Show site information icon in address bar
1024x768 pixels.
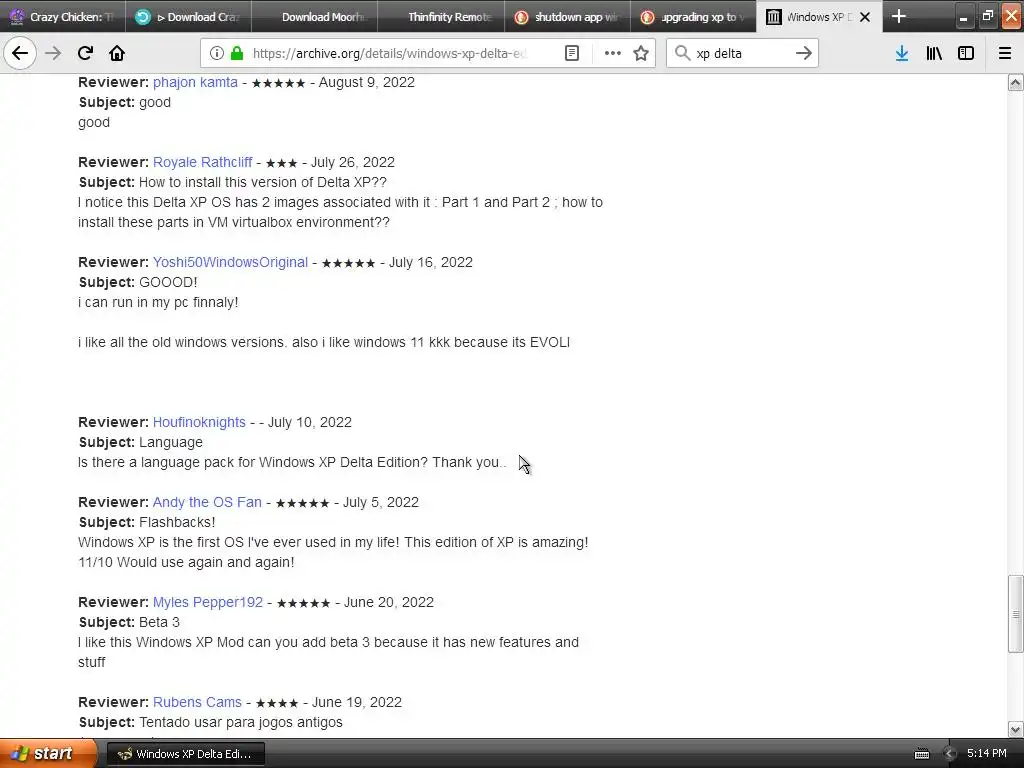pyautogui.click(x=216, y=53)
